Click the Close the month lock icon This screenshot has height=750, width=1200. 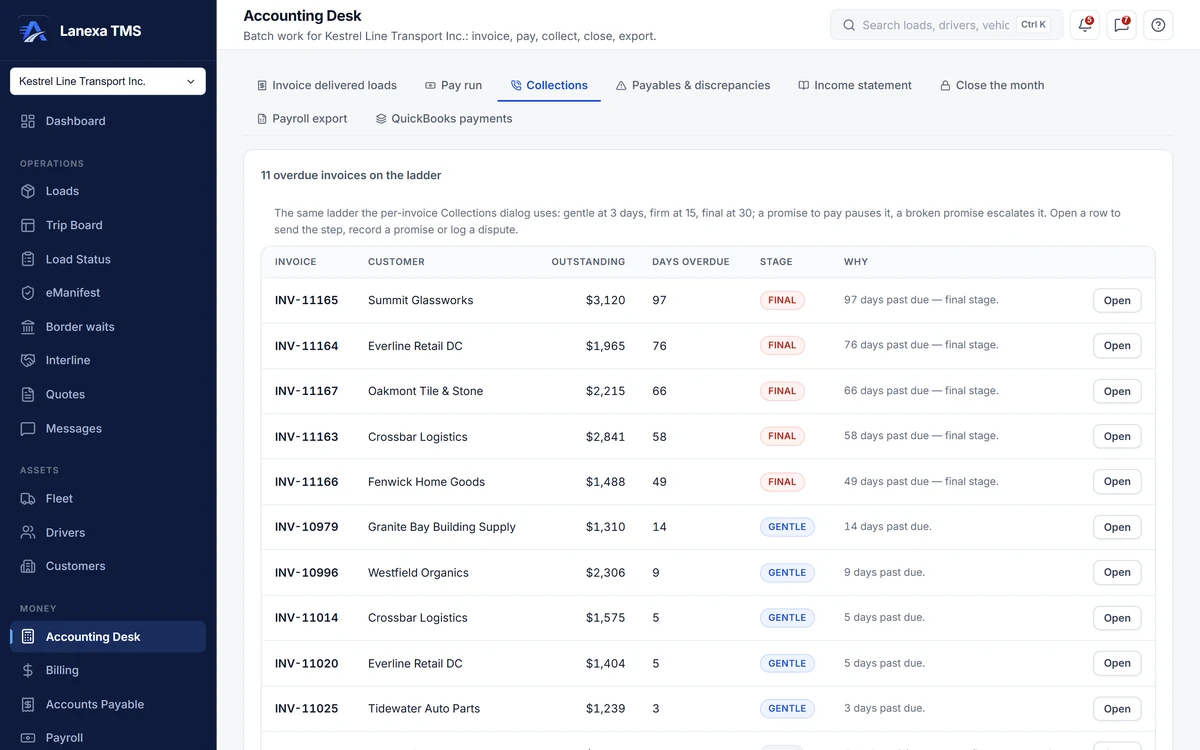(x=945, y=86)
